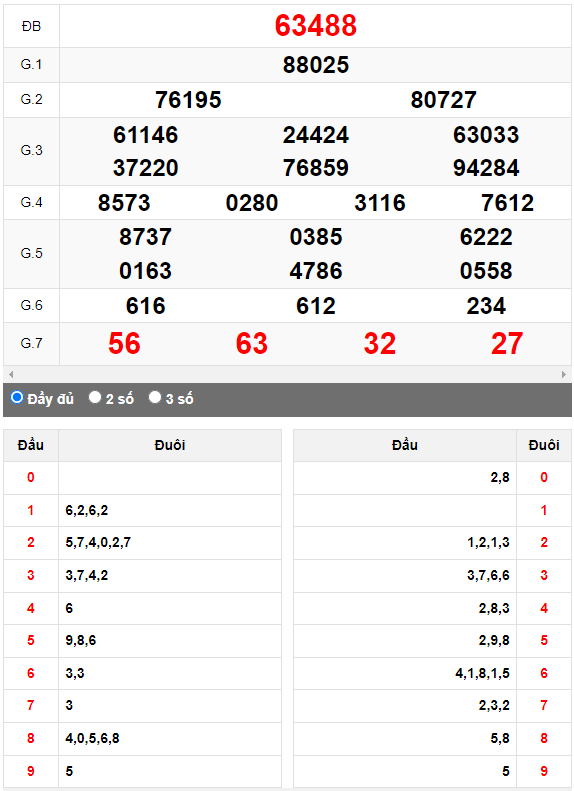Click the G.2 number 76195

coord(188,100)
